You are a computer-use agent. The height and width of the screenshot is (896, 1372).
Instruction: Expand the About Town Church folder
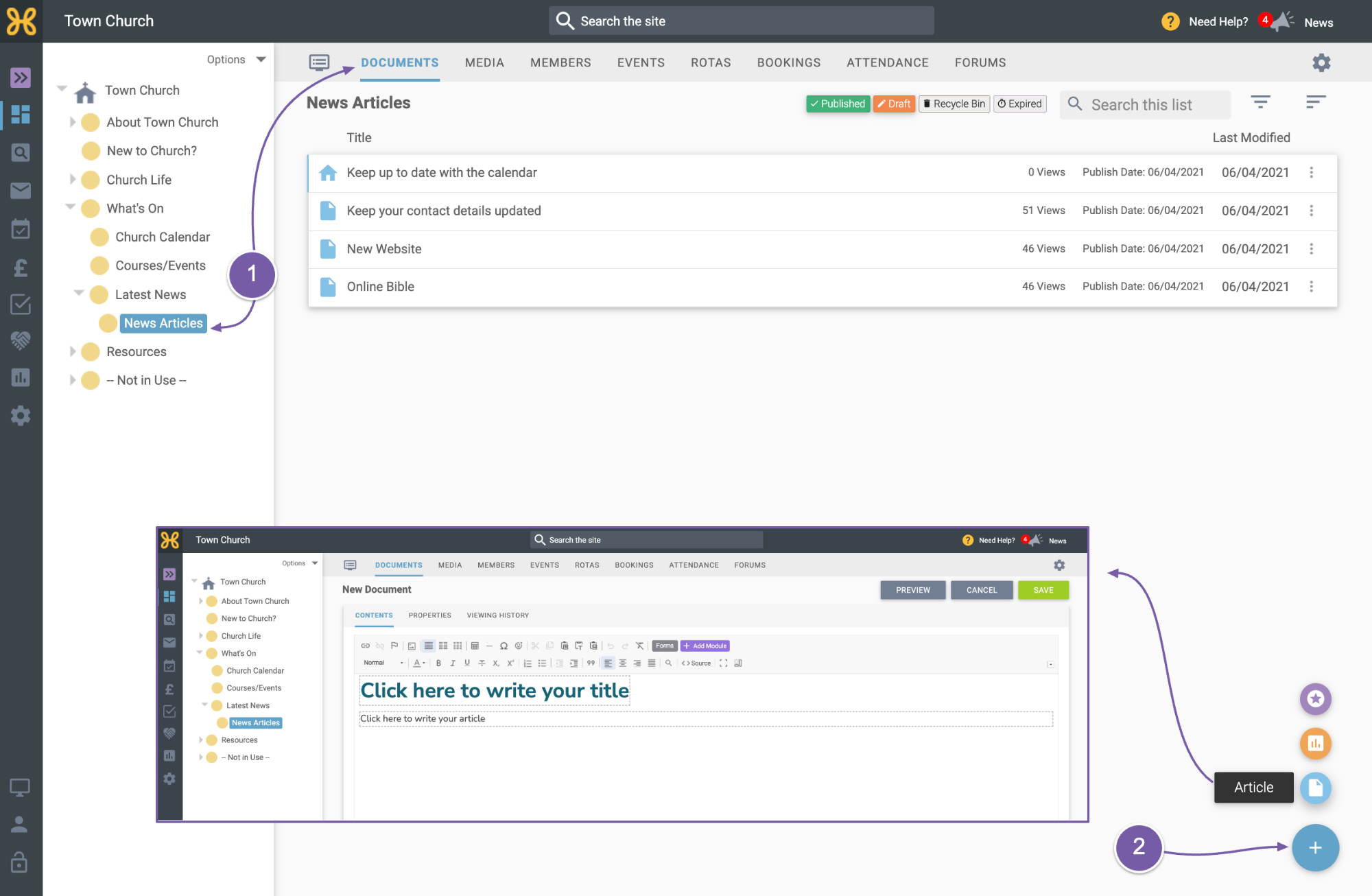tap(73, 122)
